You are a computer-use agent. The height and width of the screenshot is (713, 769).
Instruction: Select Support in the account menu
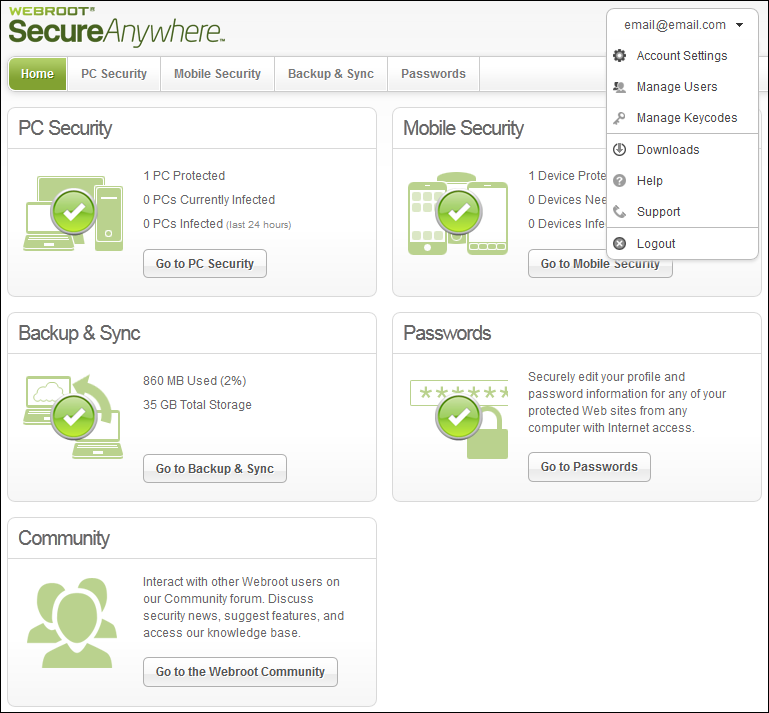682,212
